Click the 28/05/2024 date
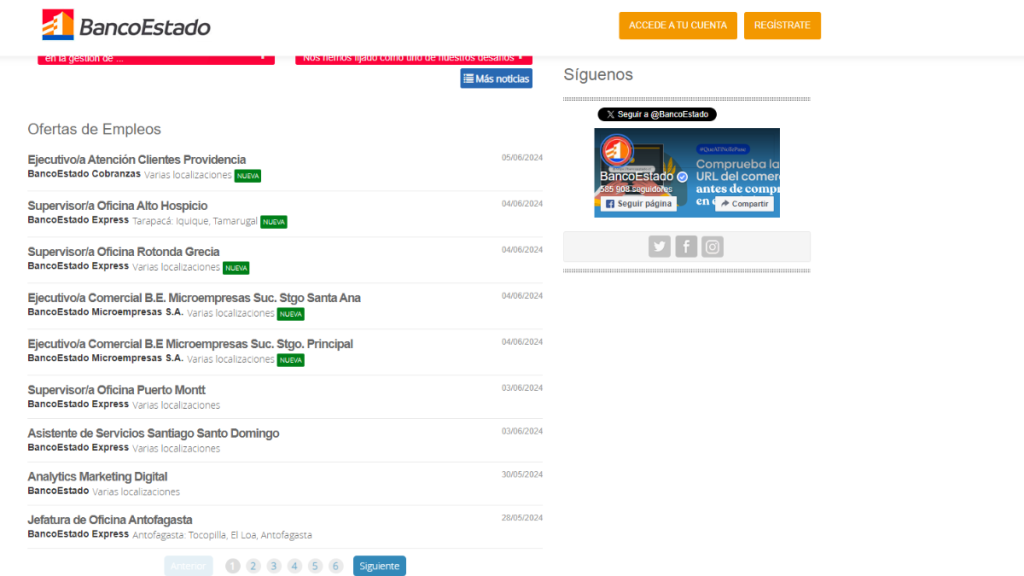Screen dimensions: 1024x576 tap(522, 518)
